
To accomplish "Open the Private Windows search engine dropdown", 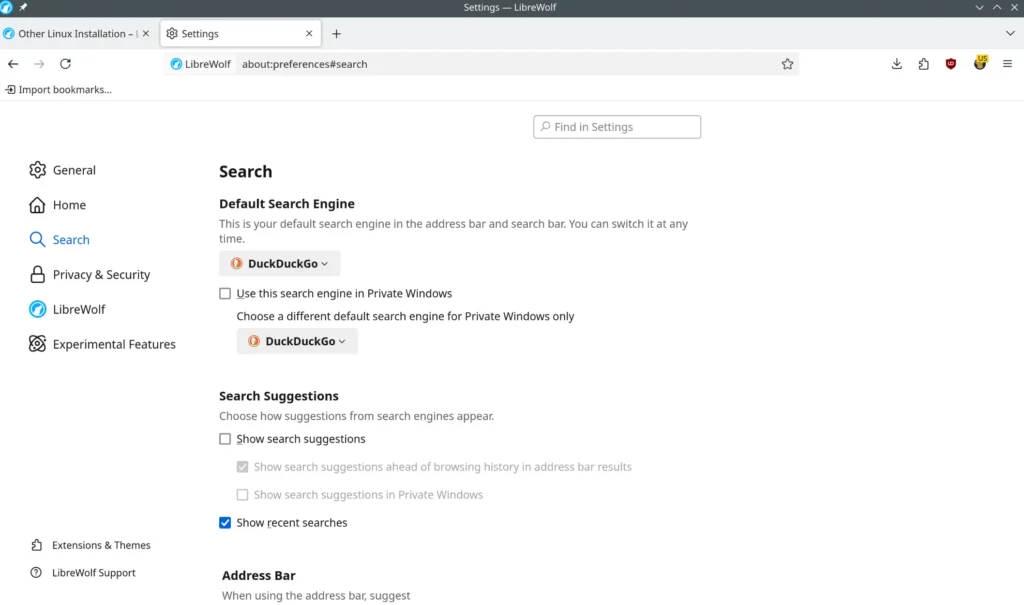I will point(296,341).
